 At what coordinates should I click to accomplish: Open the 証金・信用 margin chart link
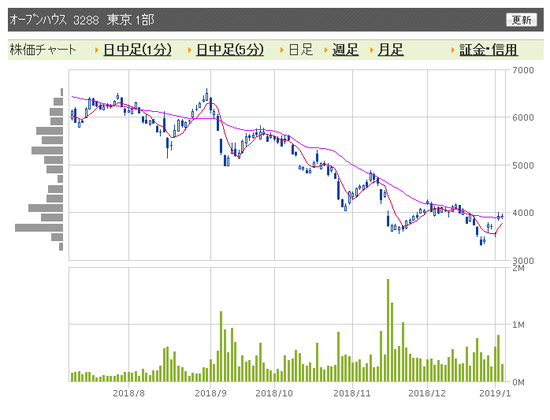[489, 49]
